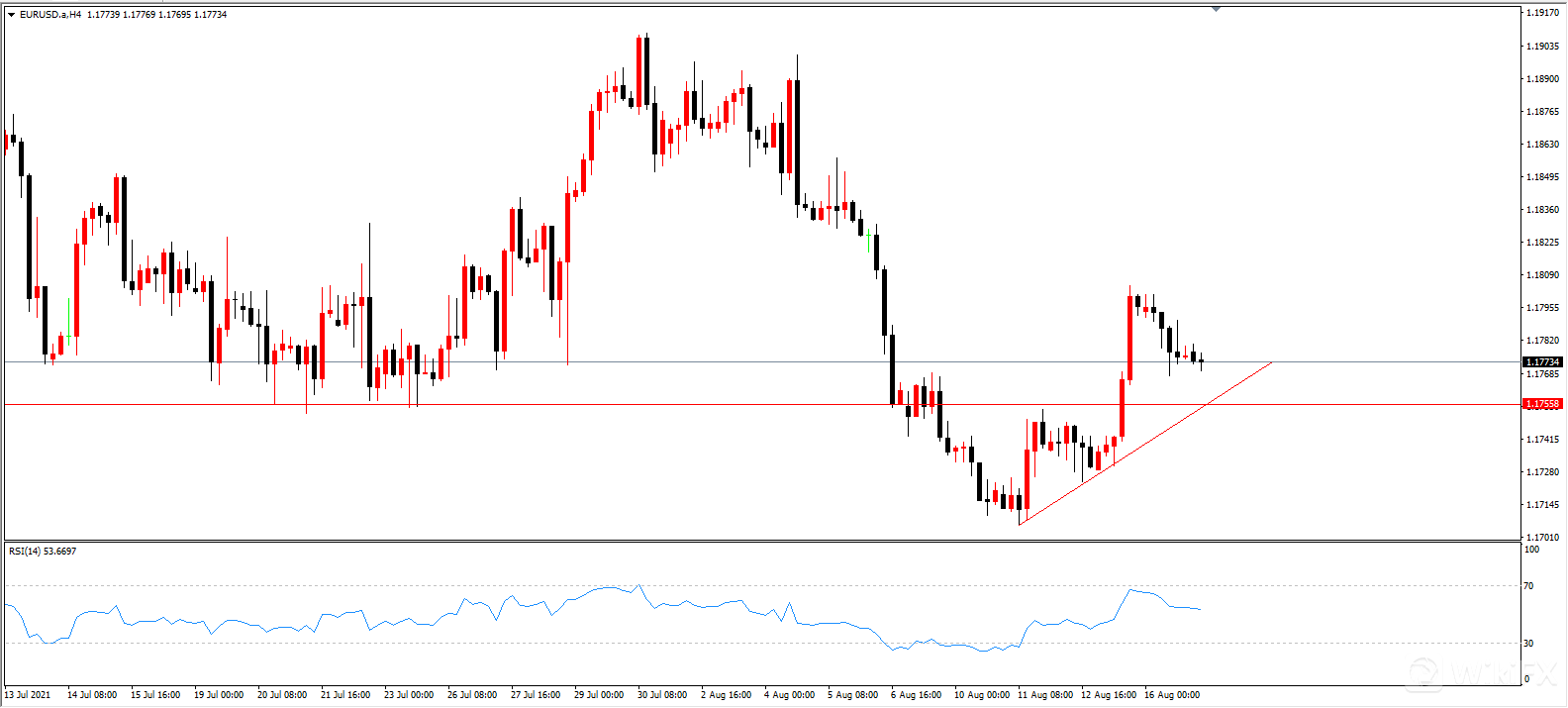
Task: Click the 1.19170 top price scale label
Action: click(1542, 13)
